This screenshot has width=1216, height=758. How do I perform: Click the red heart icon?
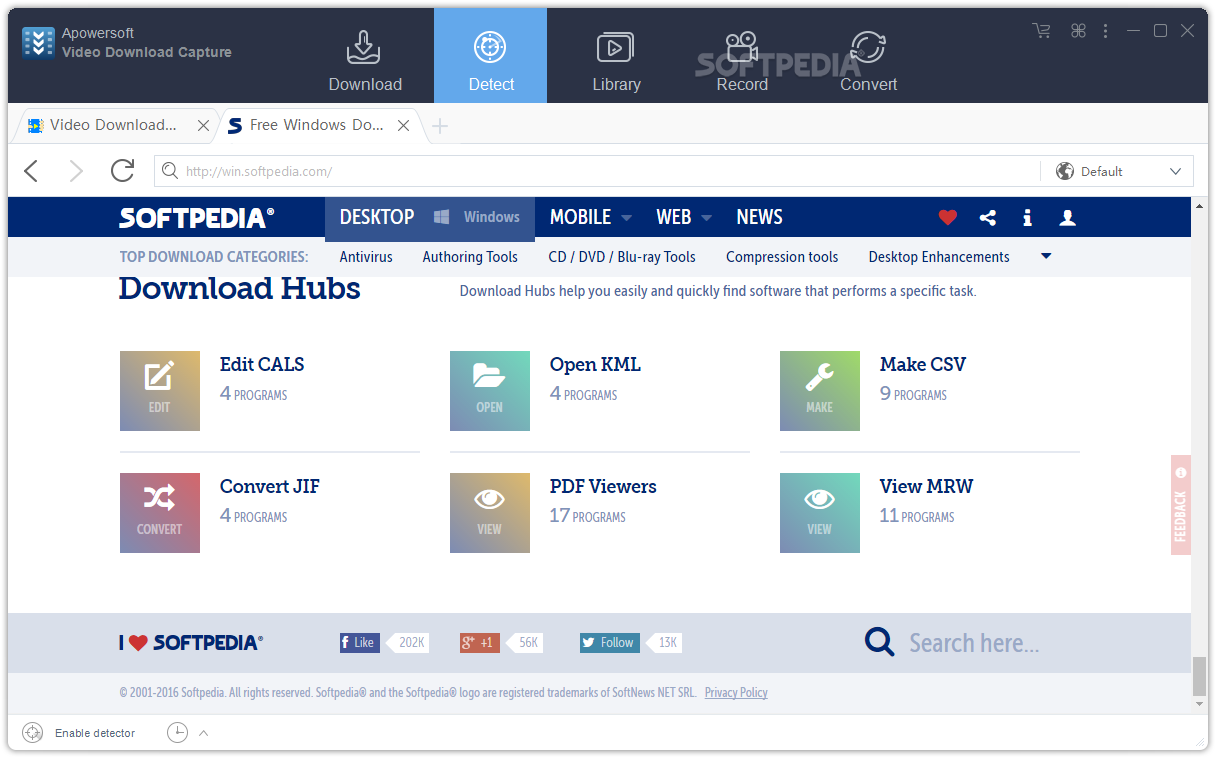[948, 217]
